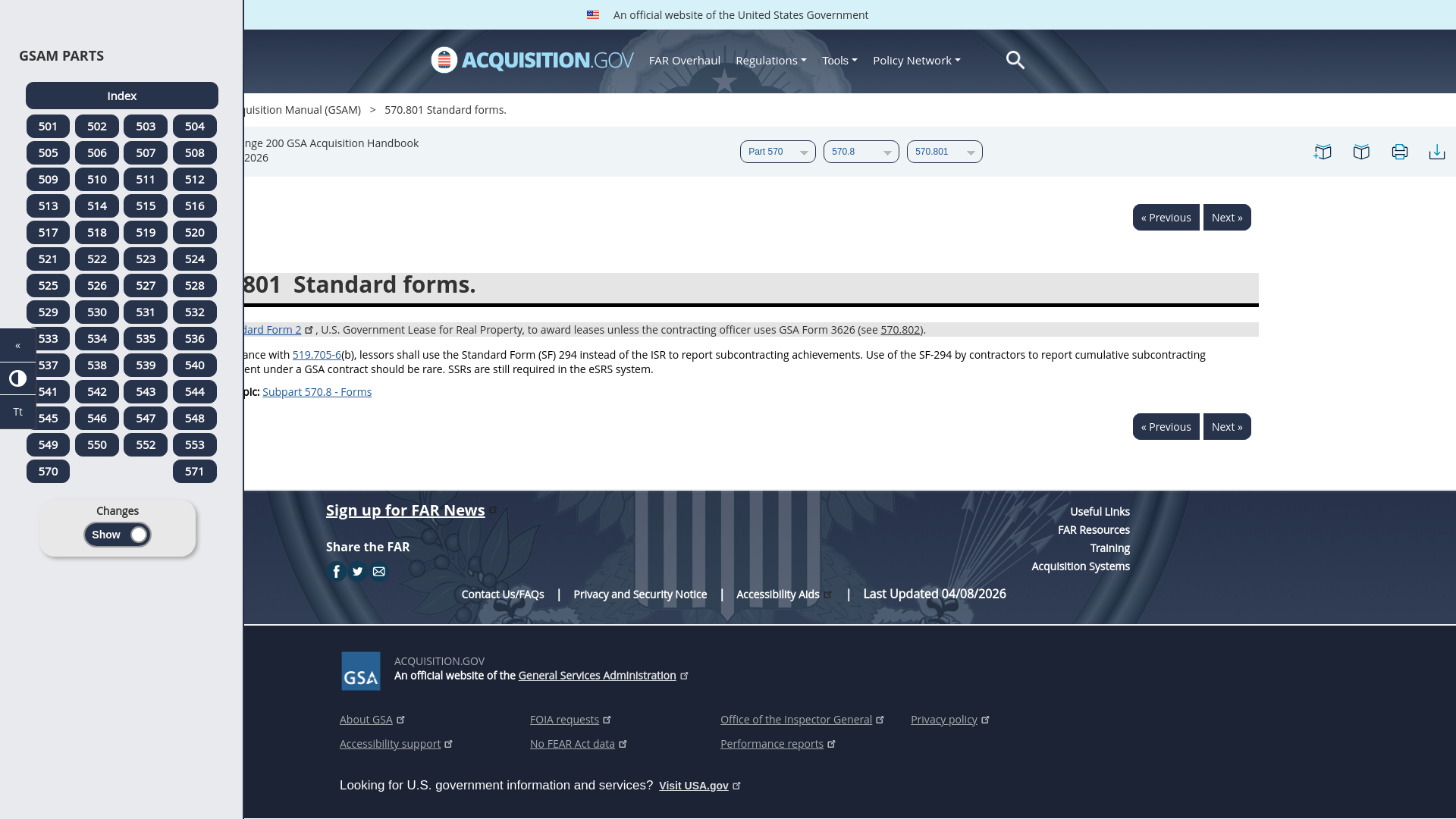Go to GSAM part 504
Viewport: 1456px width, 819px height.
[195, 127]
